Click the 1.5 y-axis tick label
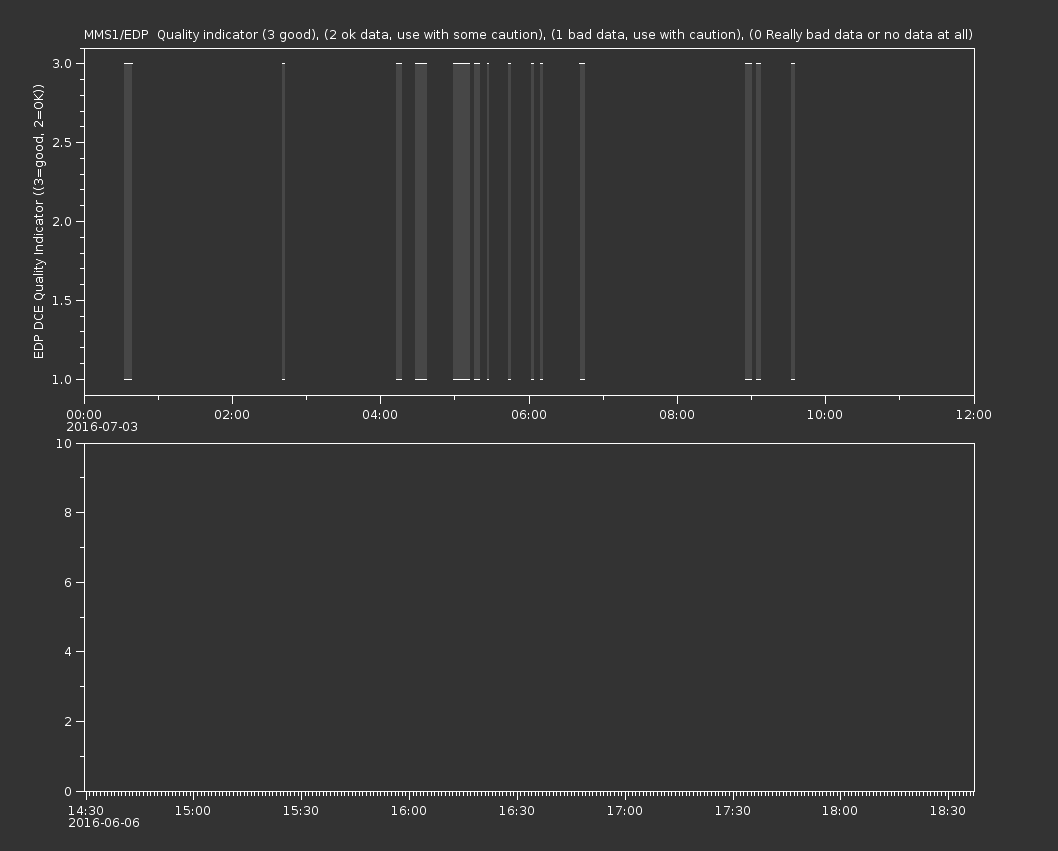 [x=62, y=300]
